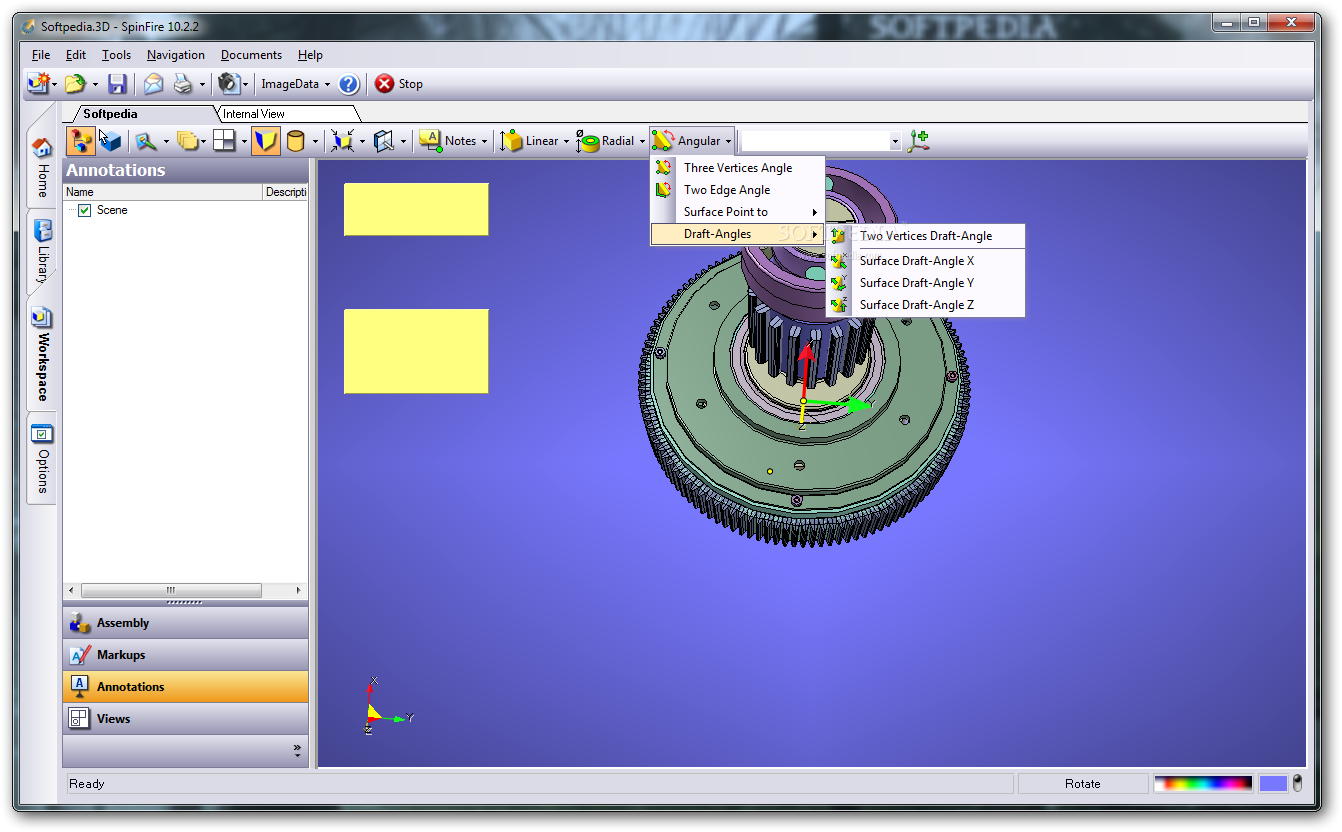
Task: Select the Annotations panel button
Action: click(x=186, y=687)
